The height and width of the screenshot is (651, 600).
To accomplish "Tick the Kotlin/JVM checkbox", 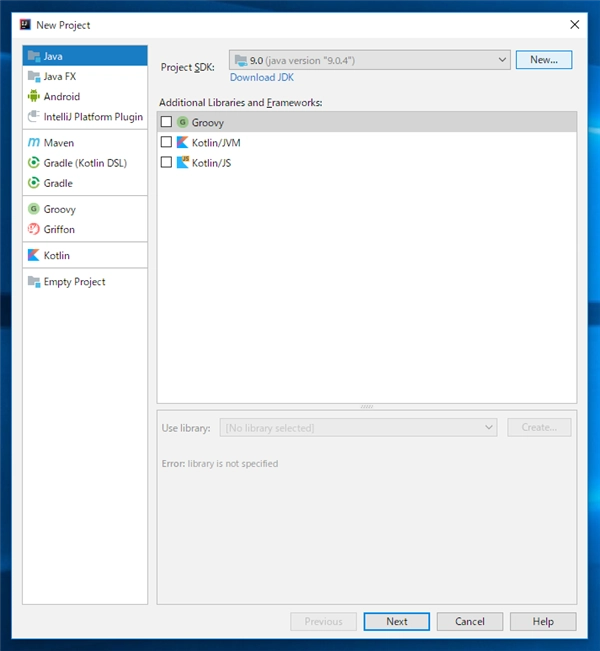I will [x=166, y=142].
